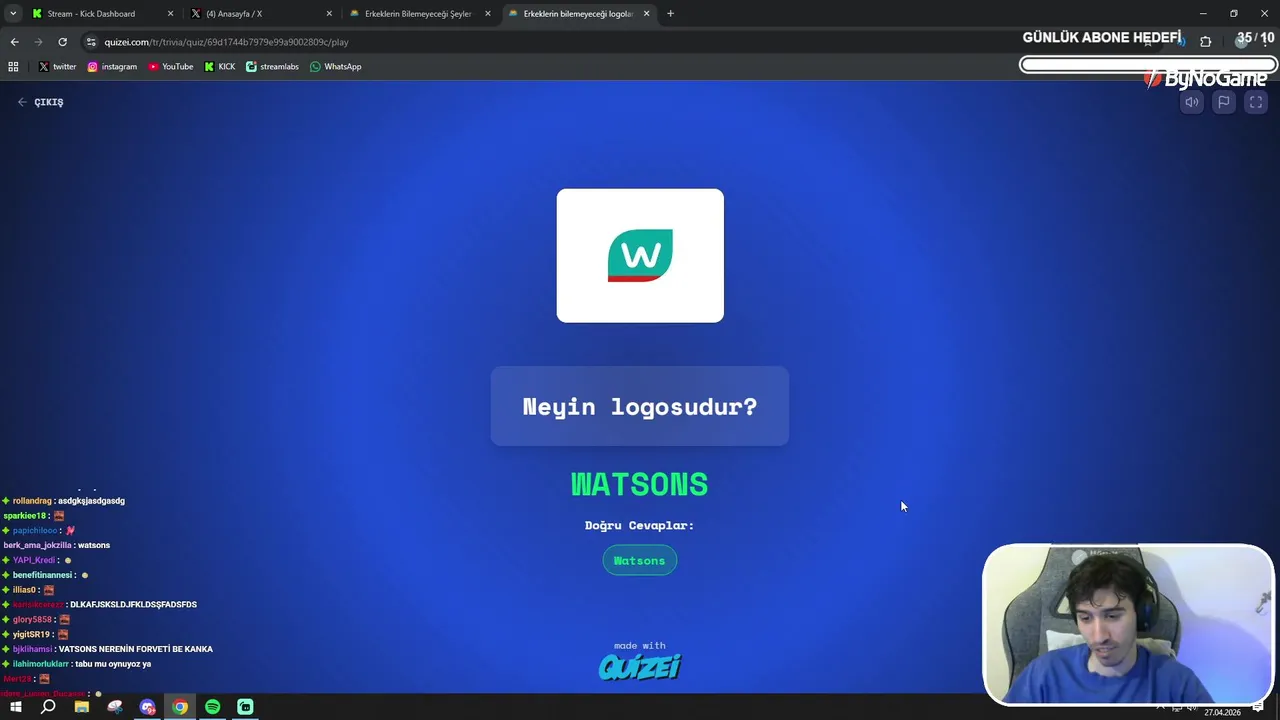Open the KICK bookmark
Screen dimensions: 1280x720
click(220, 67)
